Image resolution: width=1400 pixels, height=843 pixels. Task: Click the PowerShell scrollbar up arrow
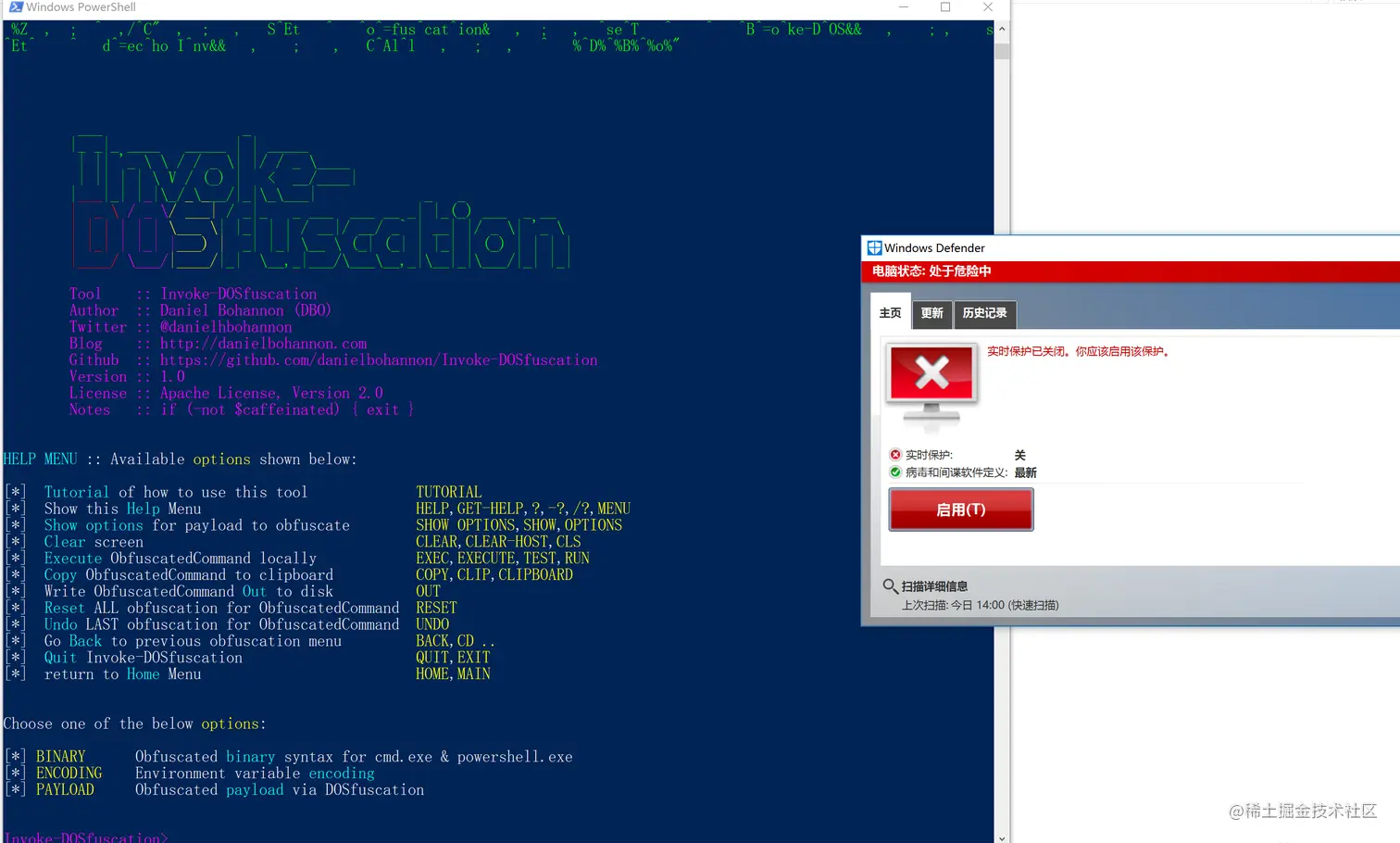tap(1002, 29)
